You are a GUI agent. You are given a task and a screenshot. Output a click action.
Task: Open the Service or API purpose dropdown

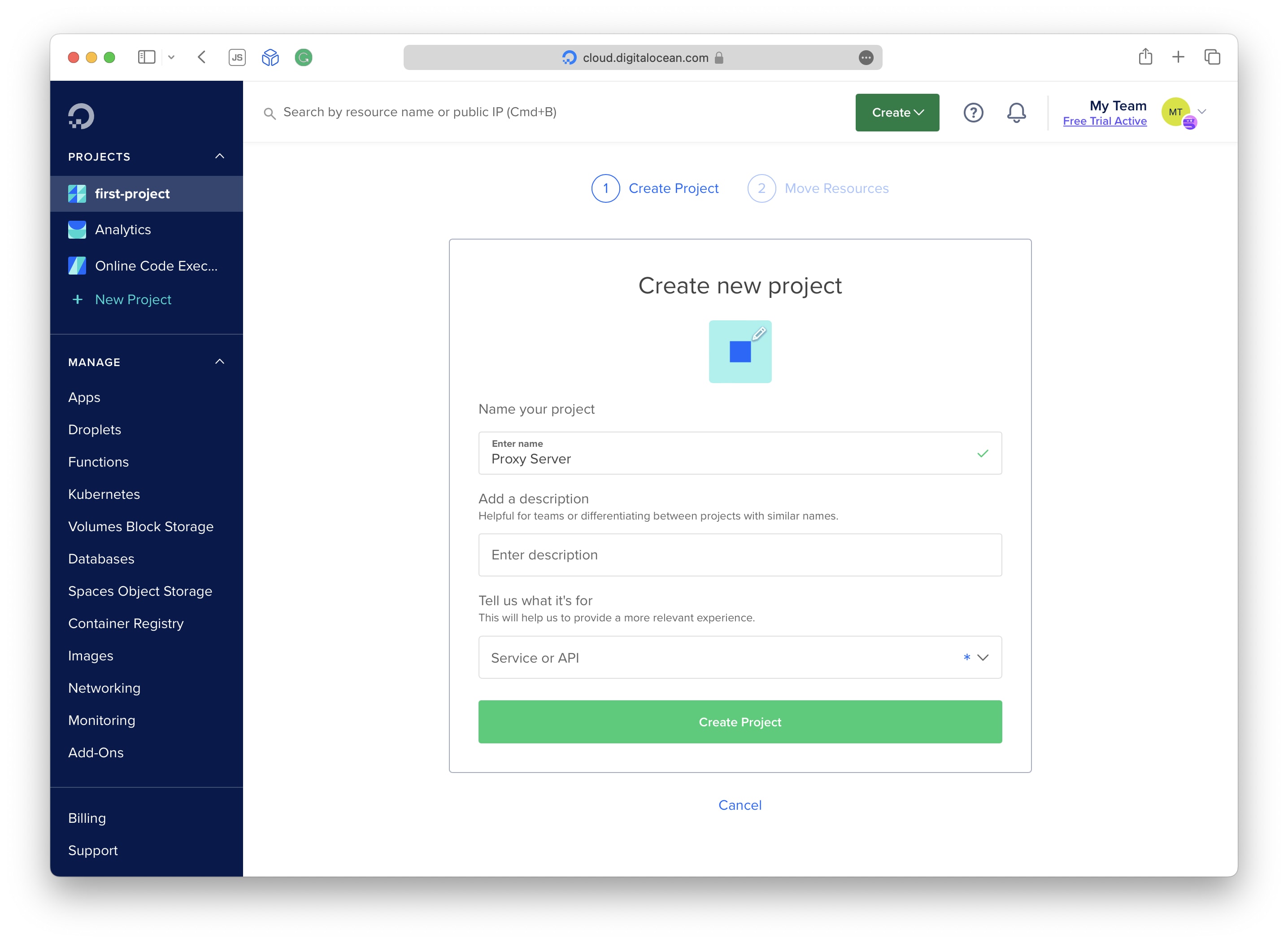740,658
